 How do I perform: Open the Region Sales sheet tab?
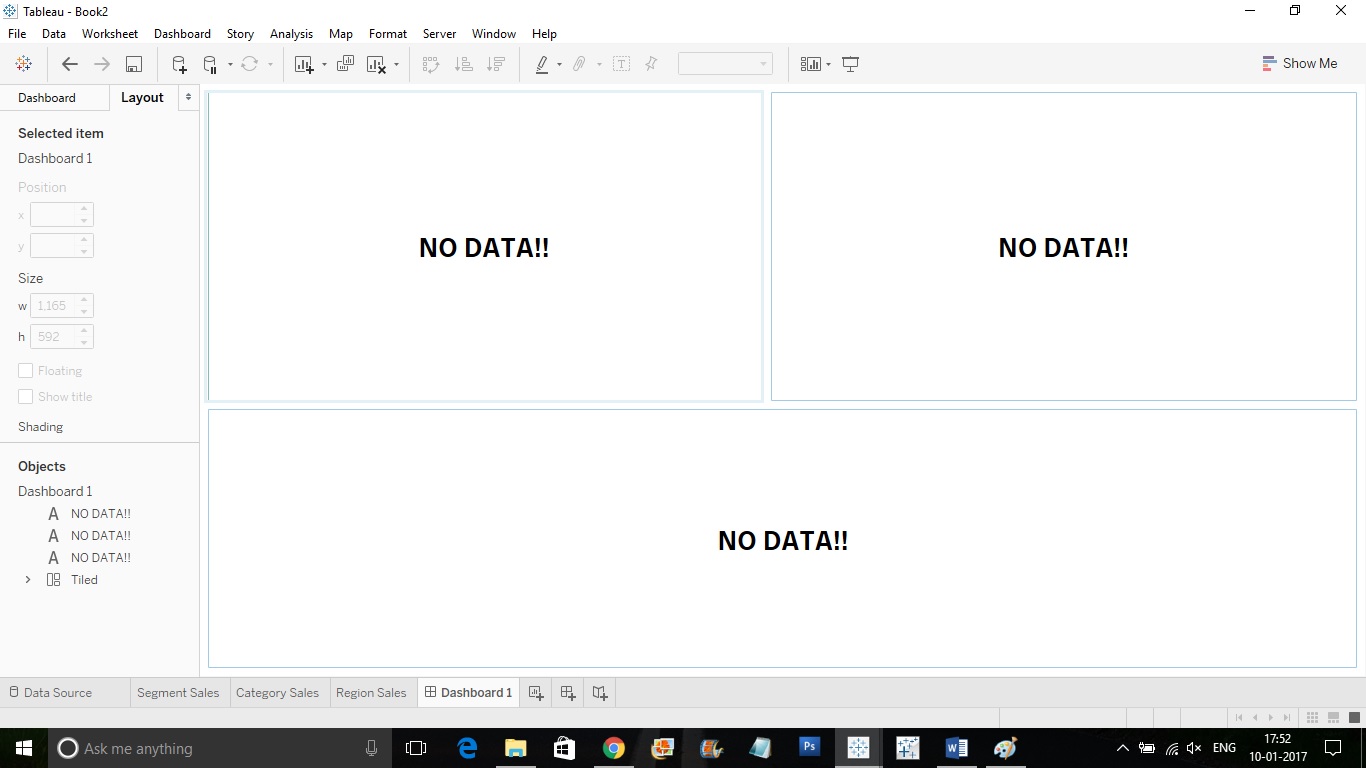pyautogui.click(x=371, y=692)
